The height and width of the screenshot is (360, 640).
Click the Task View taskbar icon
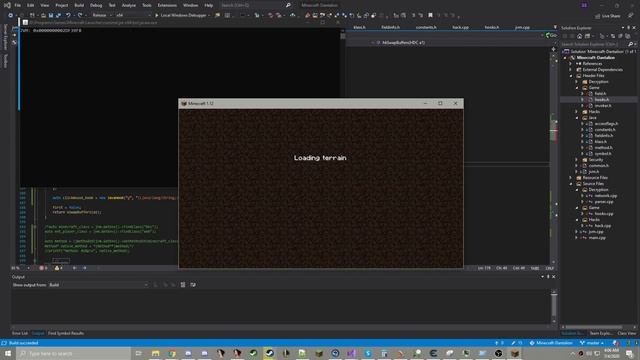pos(138,353)
